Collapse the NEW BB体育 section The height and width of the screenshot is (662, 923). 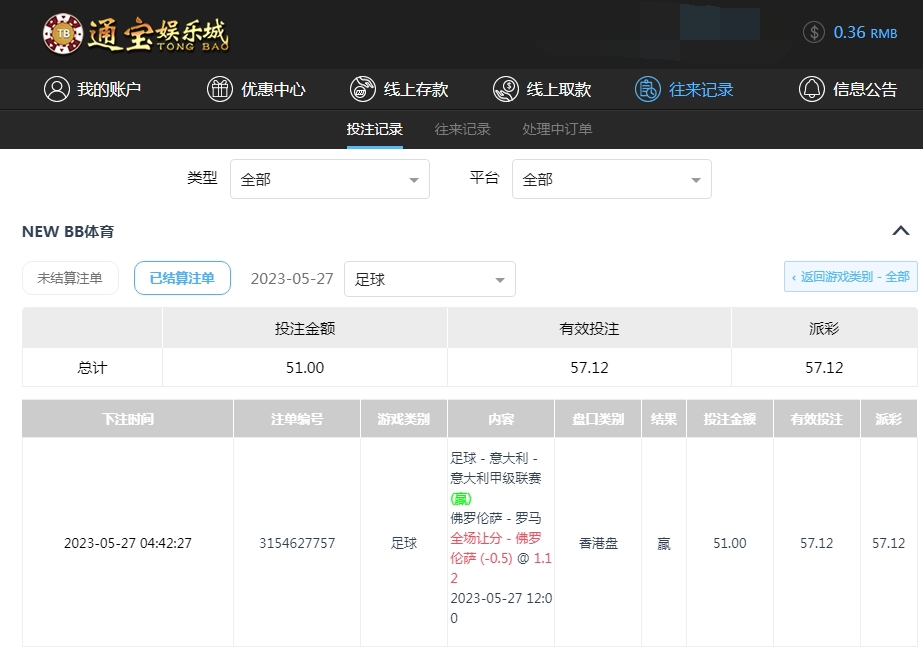point(900,231)
